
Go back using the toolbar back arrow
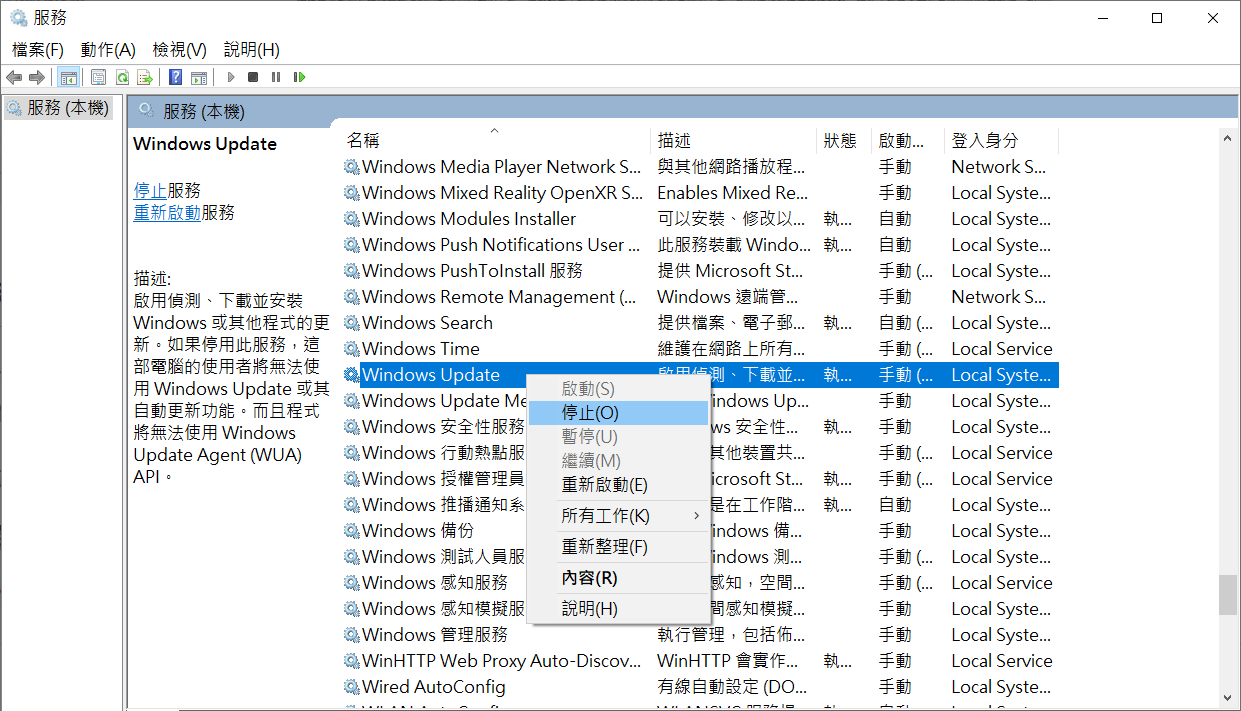pos(14,77)
